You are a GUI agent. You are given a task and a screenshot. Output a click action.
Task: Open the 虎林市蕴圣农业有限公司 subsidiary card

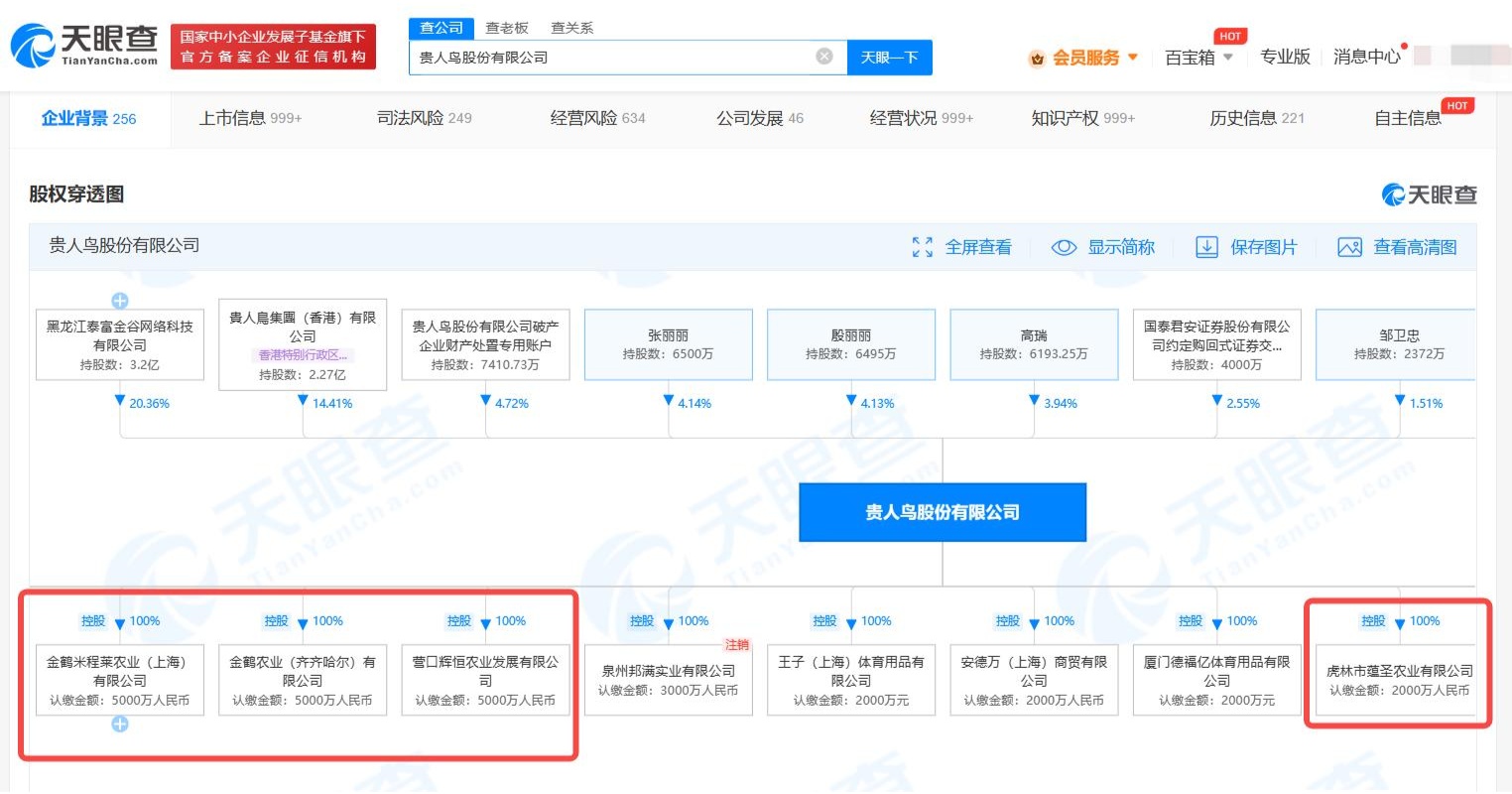point(1399,680)
